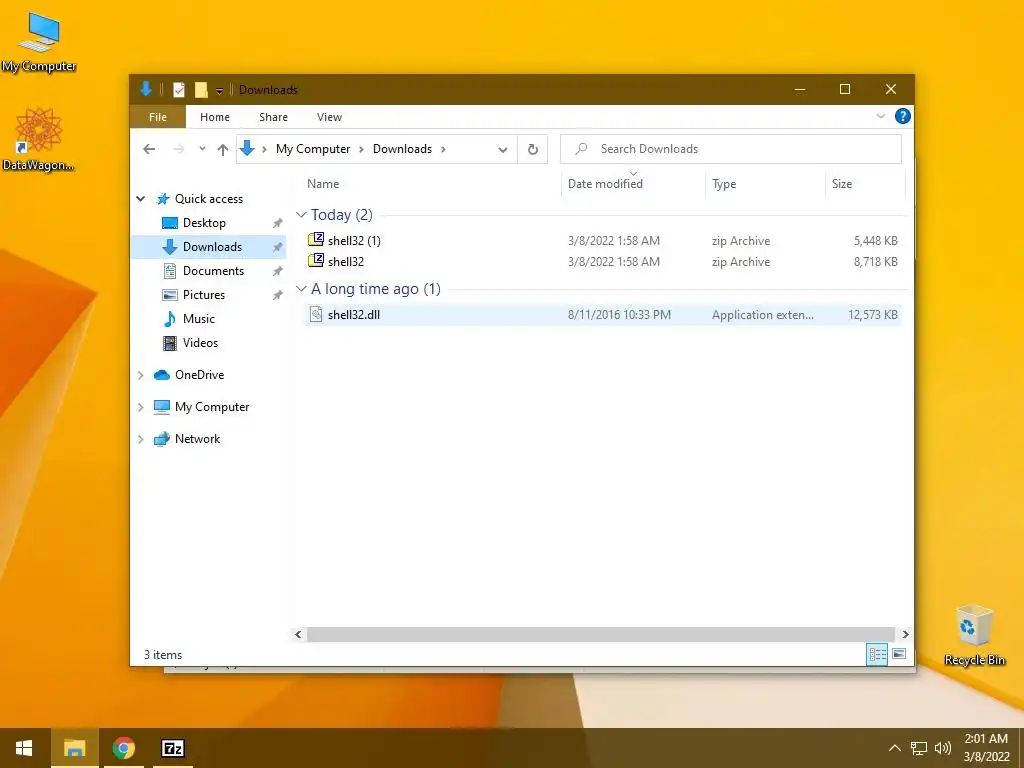The width and height of the screenshot is (1024, 768).
Task: Open the taskbar clock showing 2:01 AM
Action: coord(986,748)
